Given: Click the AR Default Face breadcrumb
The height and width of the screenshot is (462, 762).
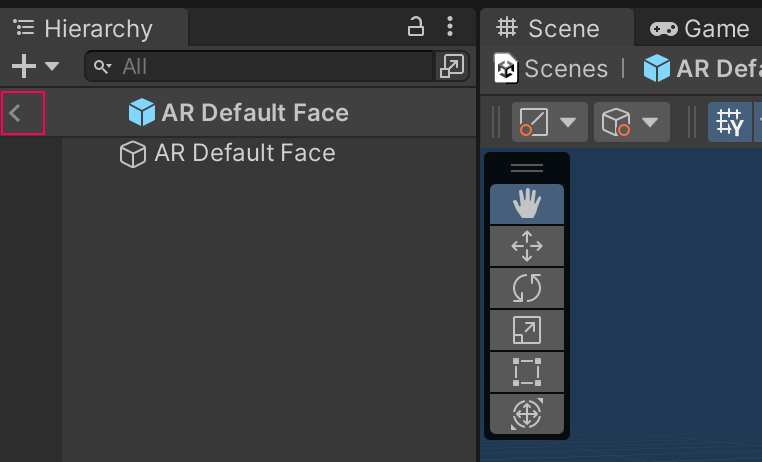Looking at the screenshot, I should tap(700, 69).
